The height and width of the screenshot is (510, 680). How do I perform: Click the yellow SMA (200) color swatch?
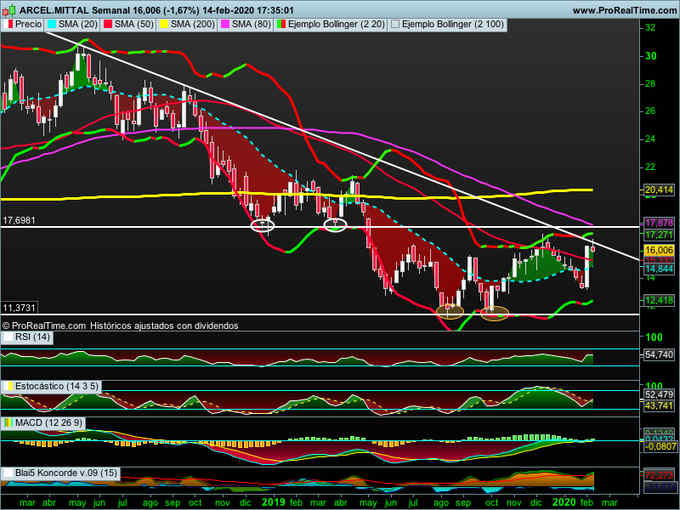coord(164,25)
